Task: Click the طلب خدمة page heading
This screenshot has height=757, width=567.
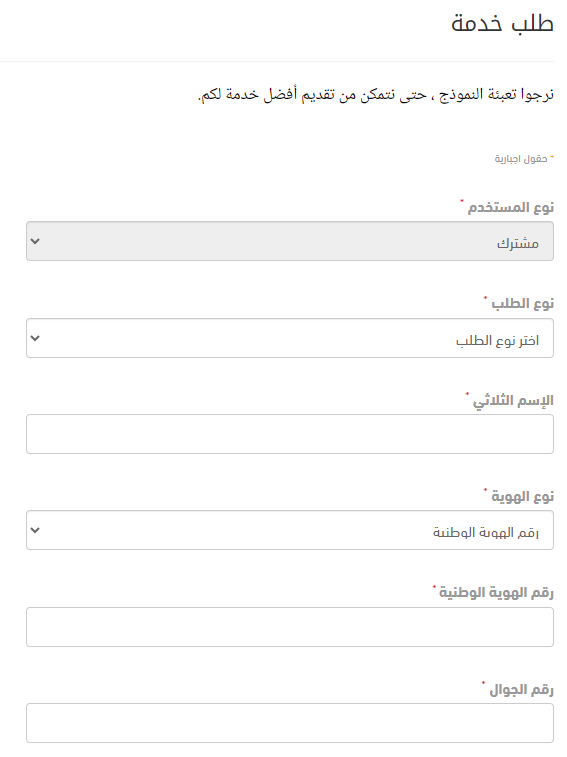Action: [502, 23]
